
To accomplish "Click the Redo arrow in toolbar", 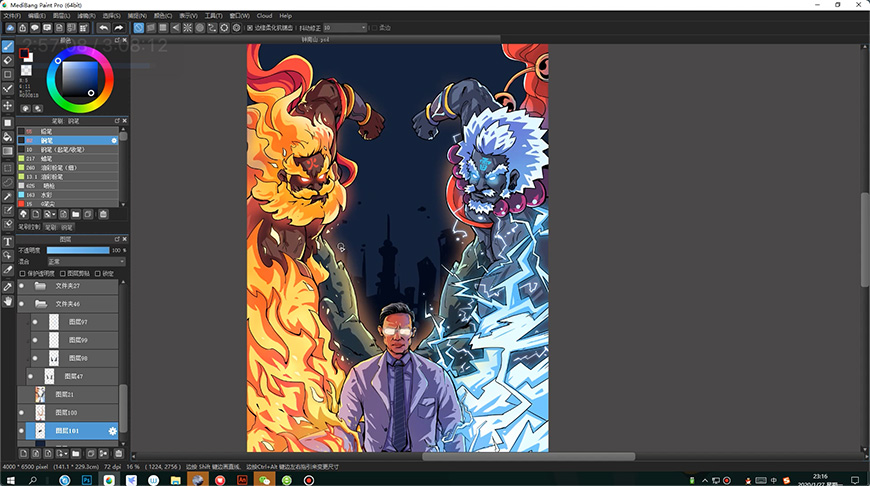I will pyautogui.click(x=118, y=28).
